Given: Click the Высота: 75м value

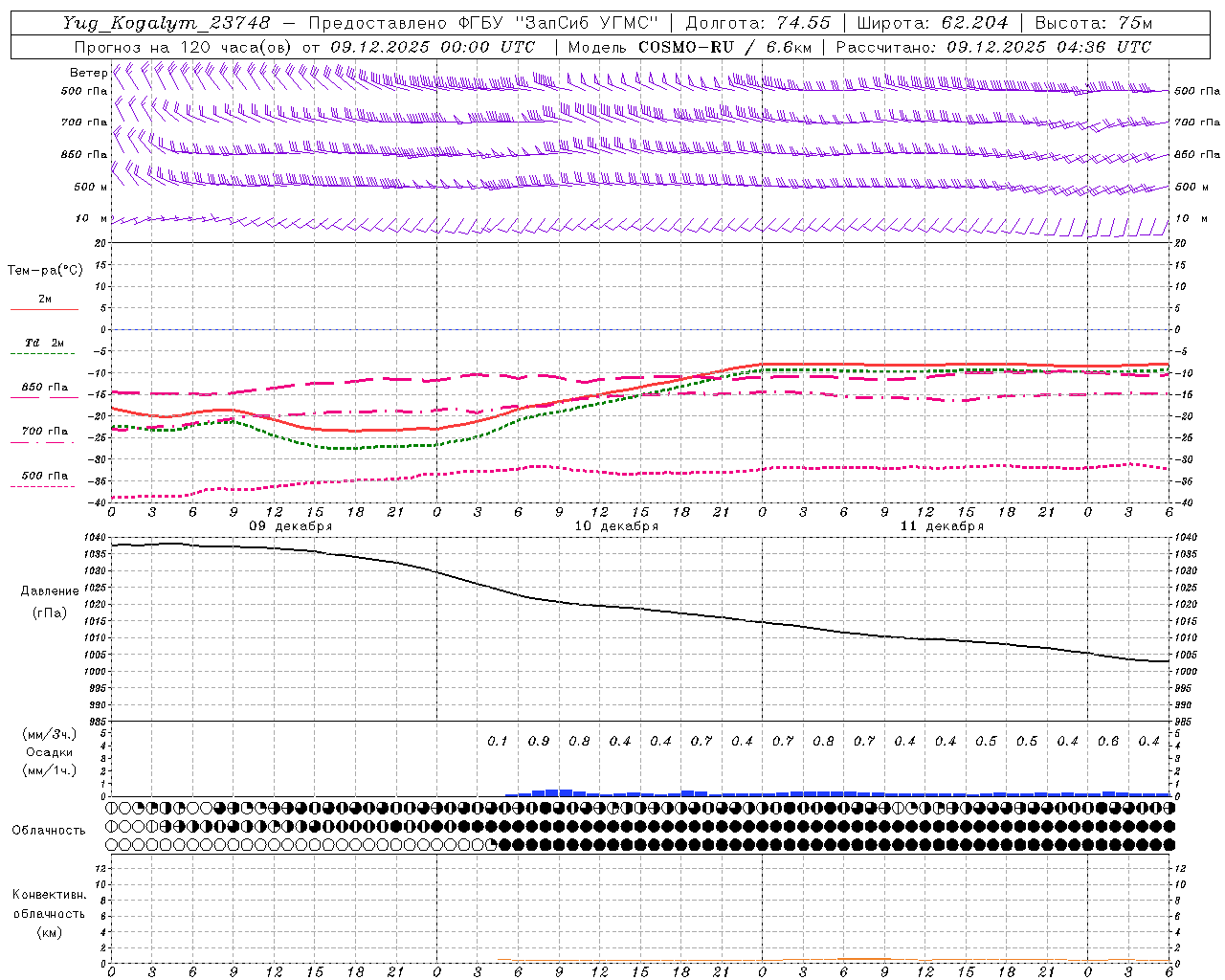Looking at the screenshot, I should 1093,22.
